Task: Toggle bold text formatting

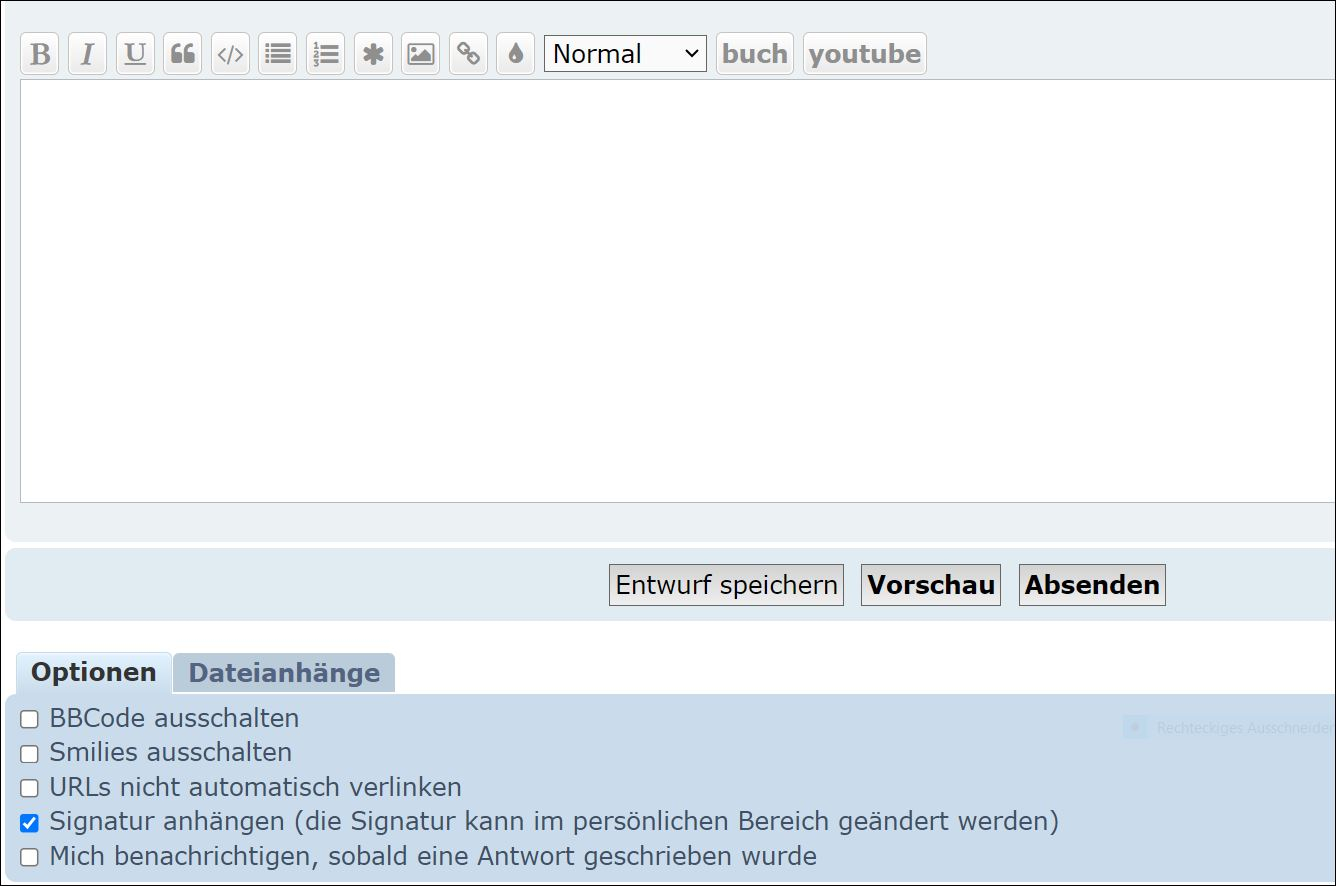Action: coord(40,54)
